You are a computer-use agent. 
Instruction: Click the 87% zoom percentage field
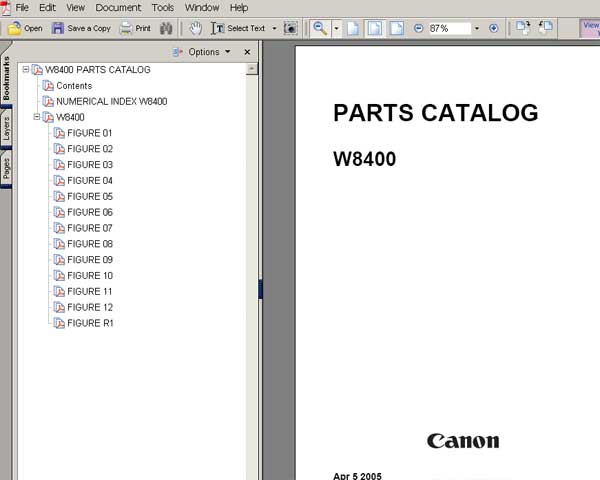(x=449, y=28)
